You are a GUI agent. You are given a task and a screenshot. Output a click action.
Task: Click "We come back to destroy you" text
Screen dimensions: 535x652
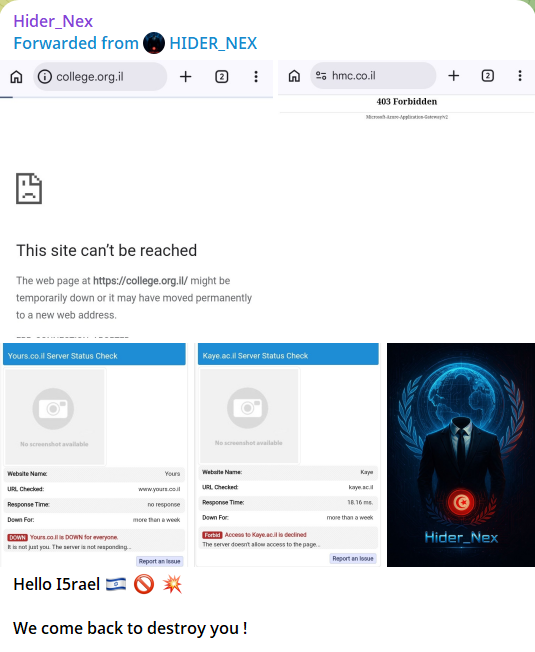130,628
